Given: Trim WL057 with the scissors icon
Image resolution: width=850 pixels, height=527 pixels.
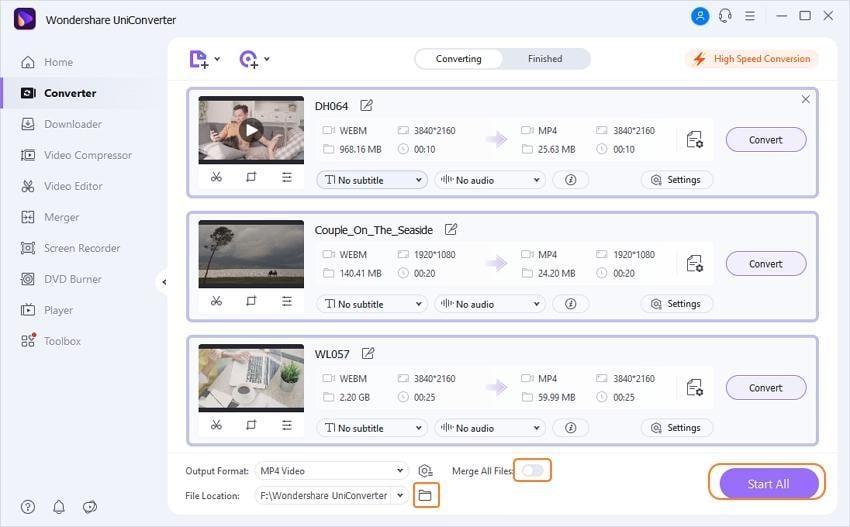Looking at the screenshot, I should coord(216,425).
